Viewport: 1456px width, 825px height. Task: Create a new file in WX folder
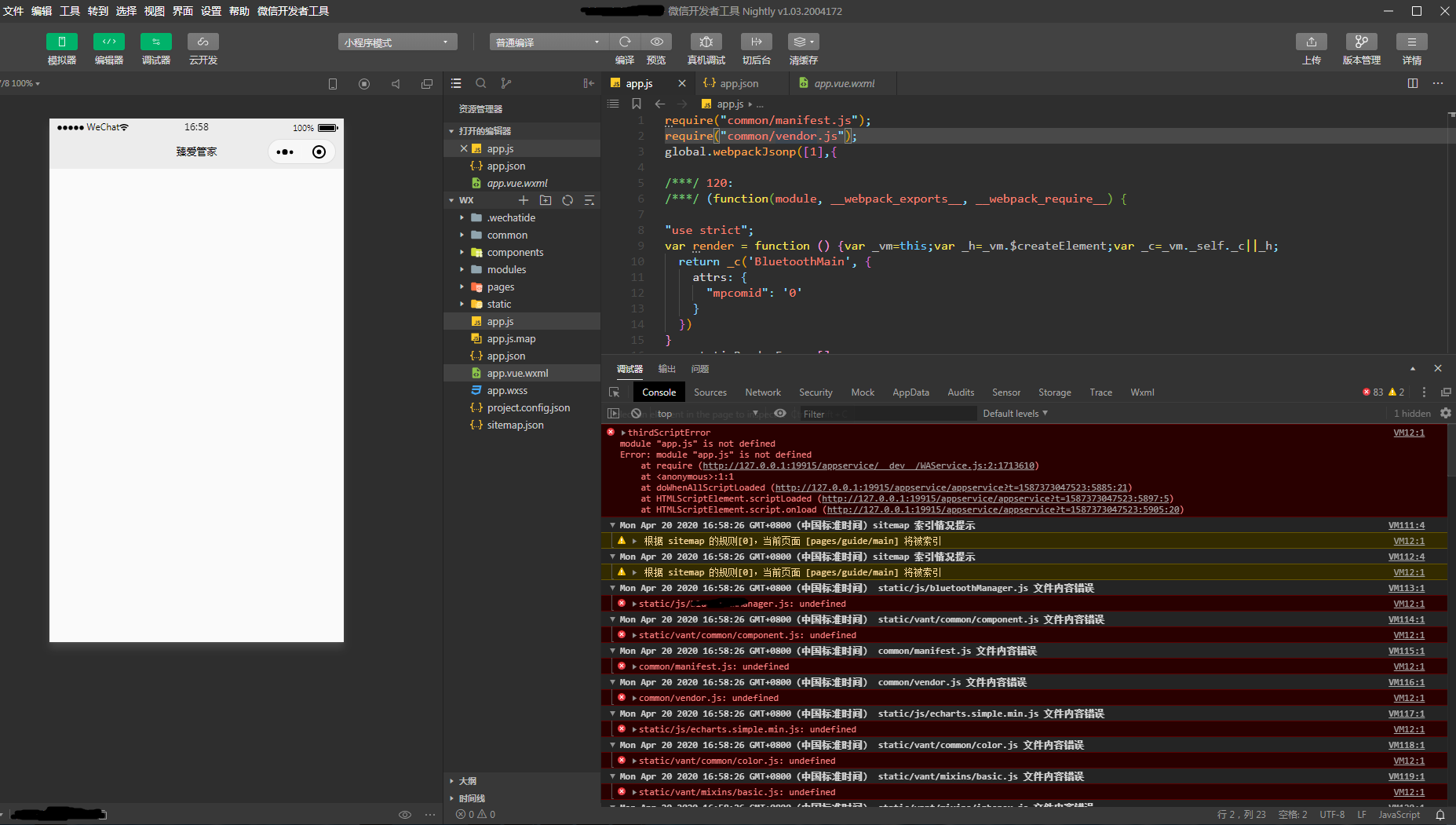(x=524, y=200)
